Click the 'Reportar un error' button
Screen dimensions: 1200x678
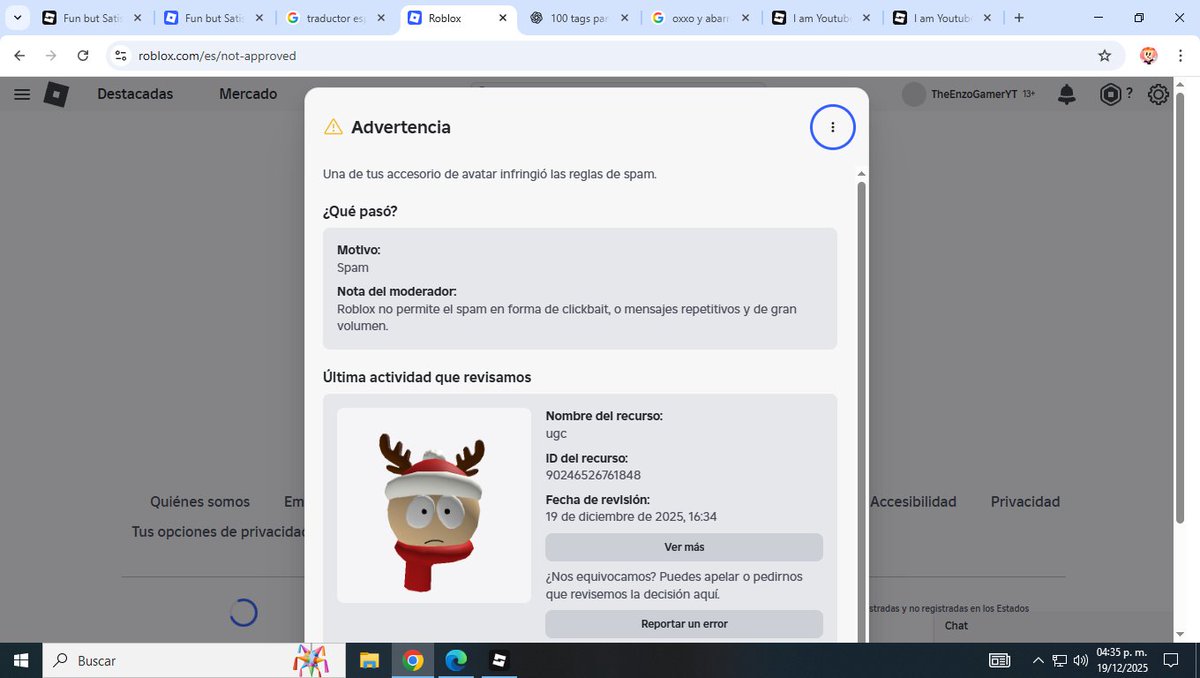684,624
